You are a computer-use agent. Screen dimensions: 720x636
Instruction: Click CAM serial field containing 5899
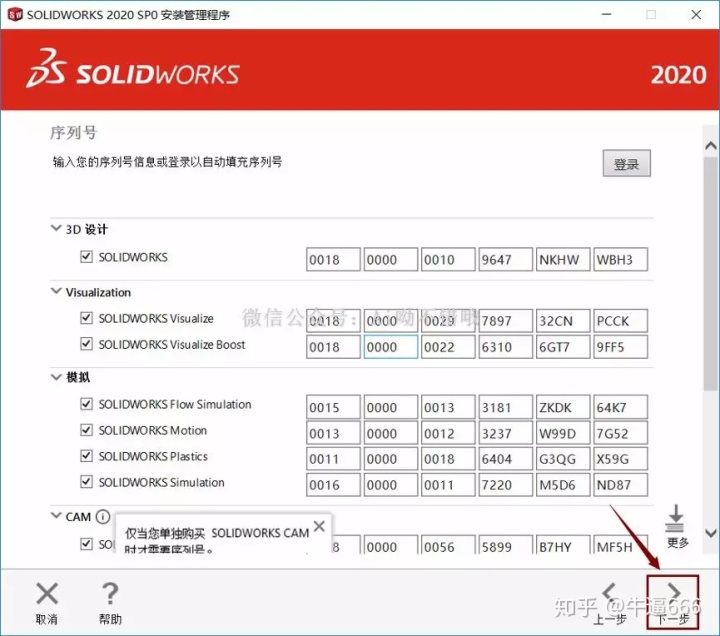tap(506, 545)
